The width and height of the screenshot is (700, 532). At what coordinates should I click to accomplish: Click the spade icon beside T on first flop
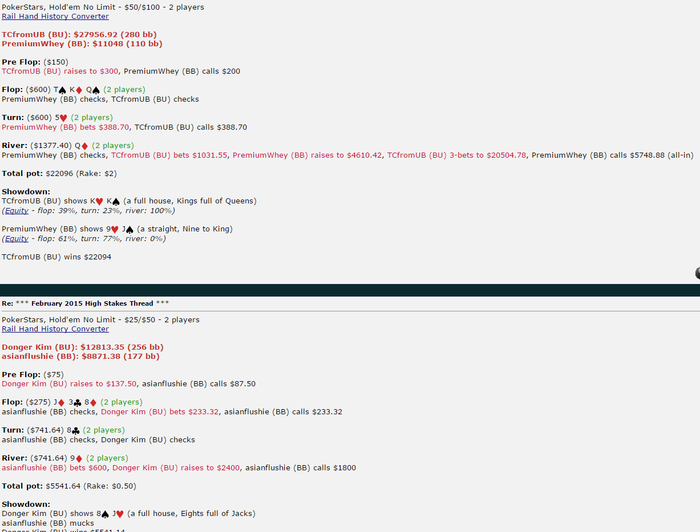tap(62, 90)
